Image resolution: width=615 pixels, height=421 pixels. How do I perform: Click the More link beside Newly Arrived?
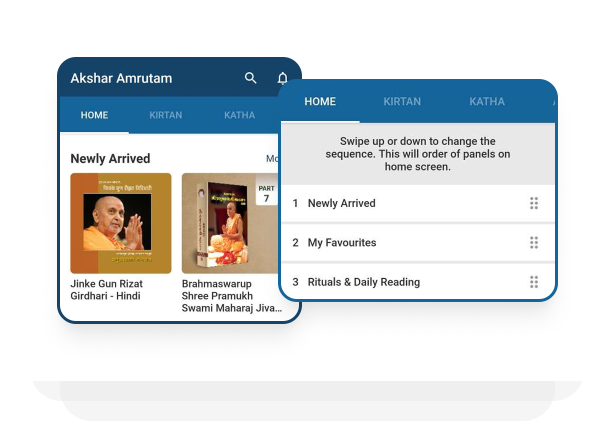[x=271, y=158]
